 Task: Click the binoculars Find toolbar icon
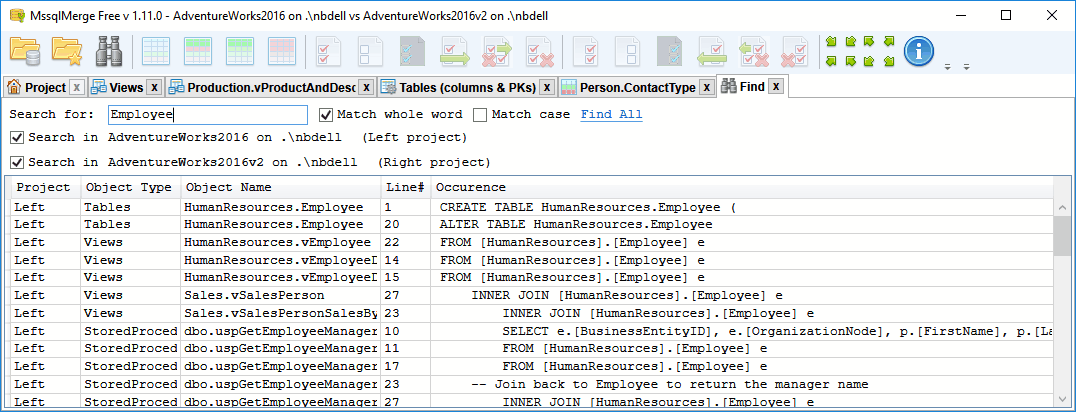[109, 52]
